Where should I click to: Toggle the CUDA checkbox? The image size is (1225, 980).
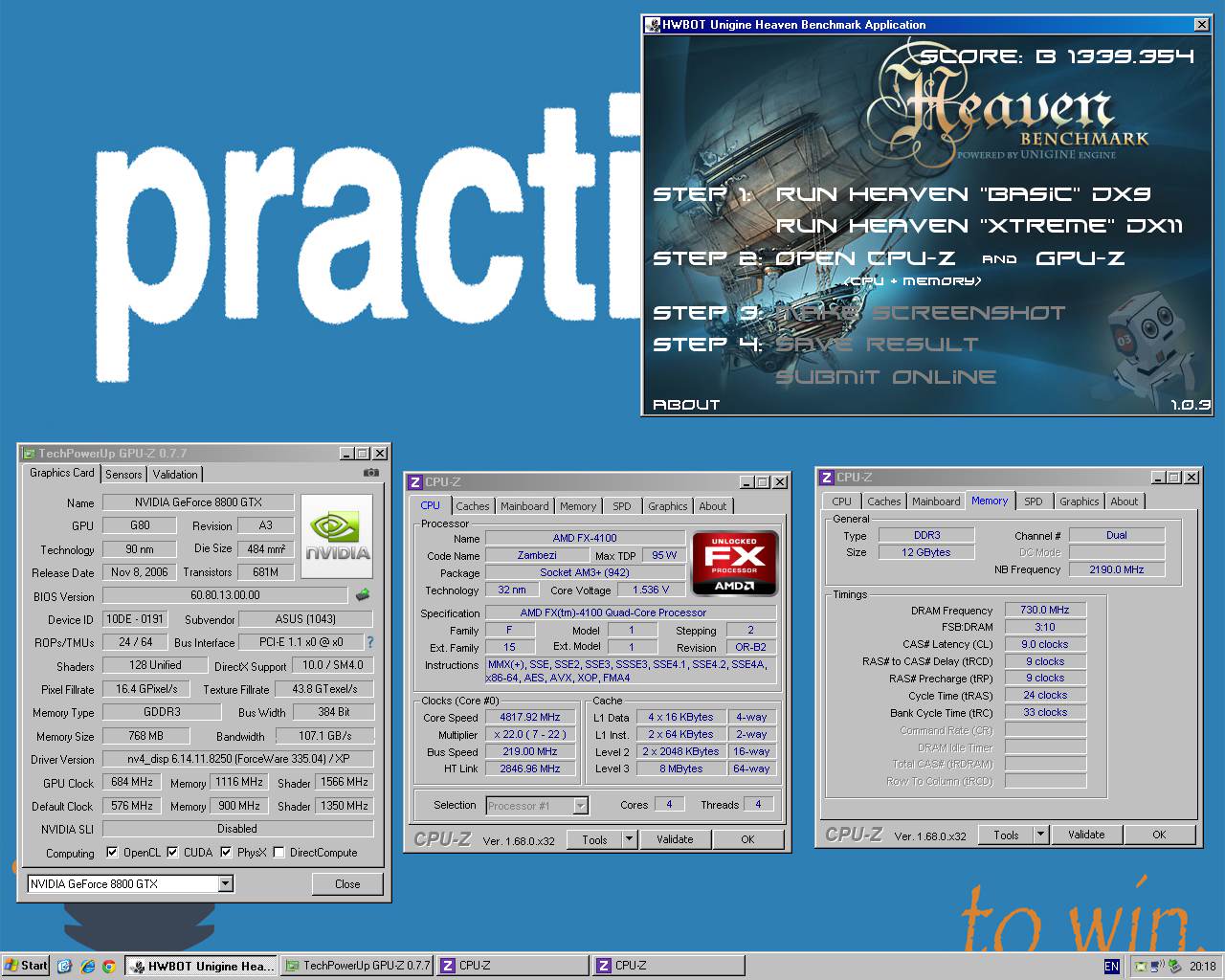(x=172, y=852)
